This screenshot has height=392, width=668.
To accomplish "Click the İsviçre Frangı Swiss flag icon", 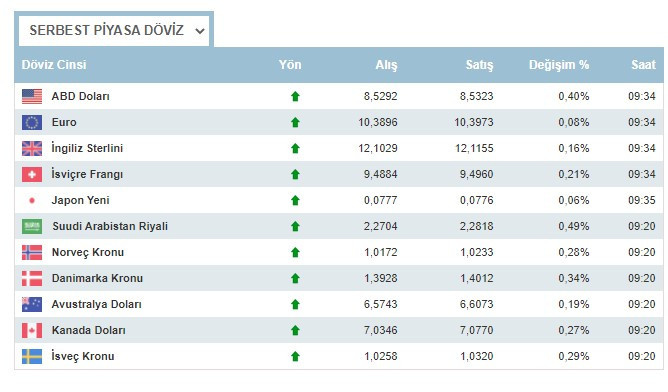I will pyautogui.click(x=32, y=174).
